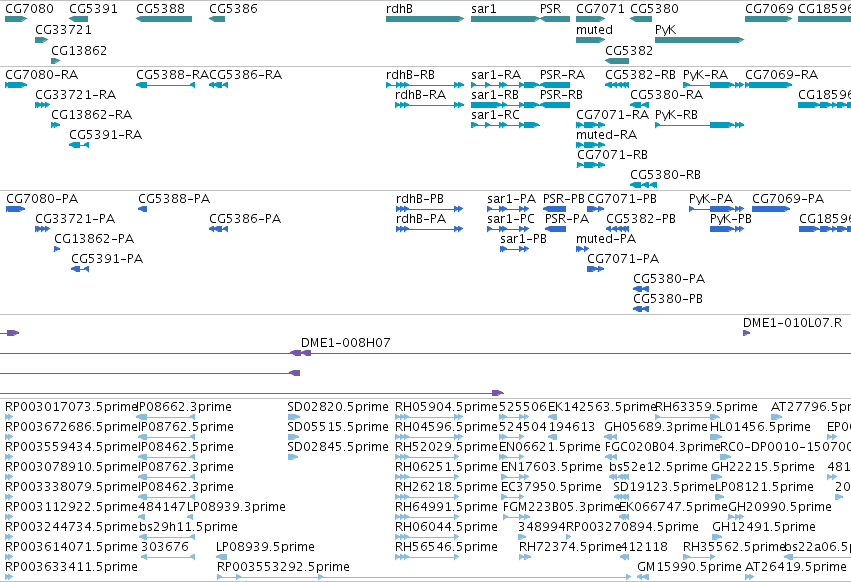Click protein muted-PA

click(x=606, y=239)
